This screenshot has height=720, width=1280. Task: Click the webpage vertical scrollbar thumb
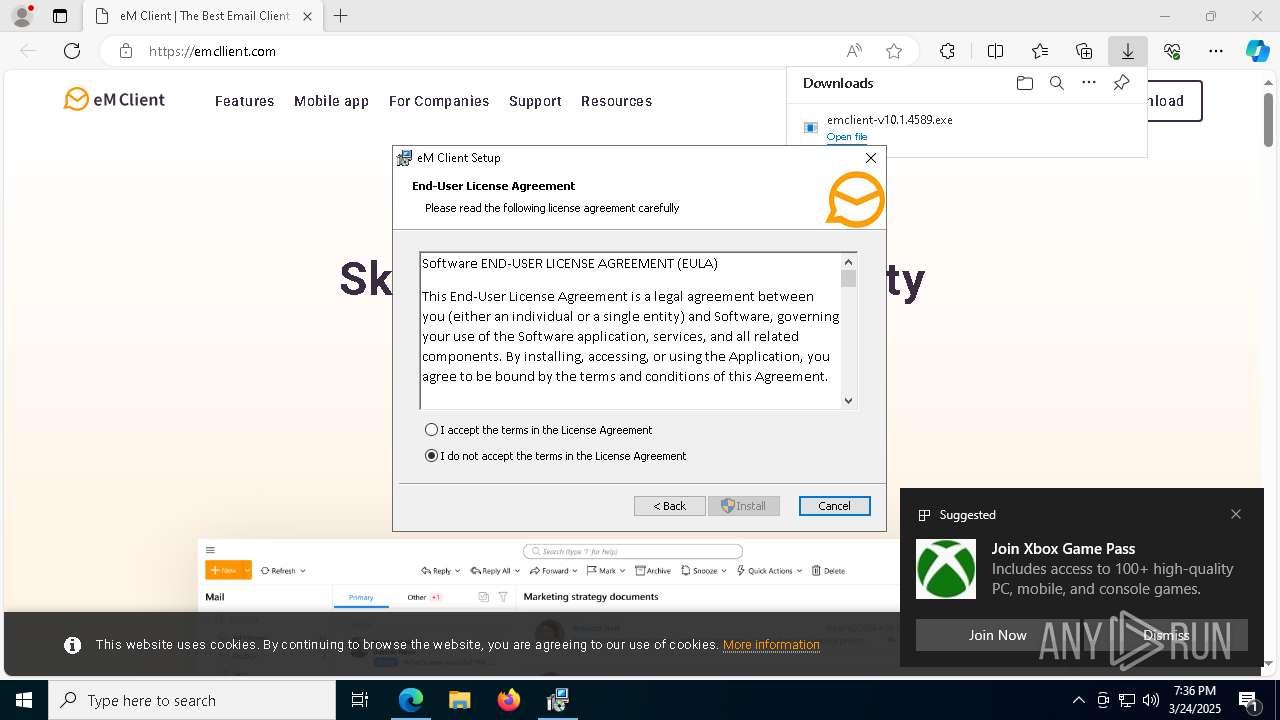click(x=1268, y=119)
